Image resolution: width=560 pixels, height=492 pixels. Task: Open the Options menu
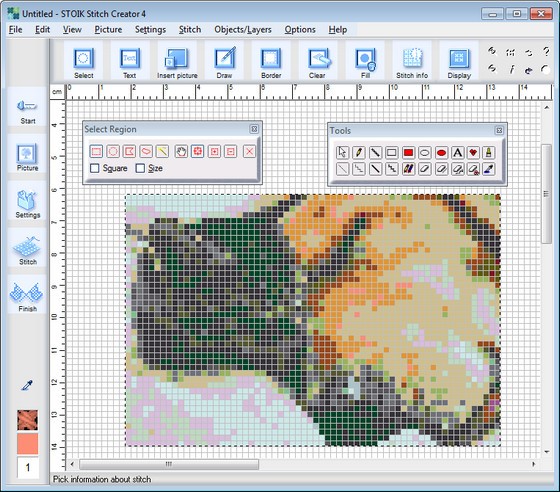(300, 30)
